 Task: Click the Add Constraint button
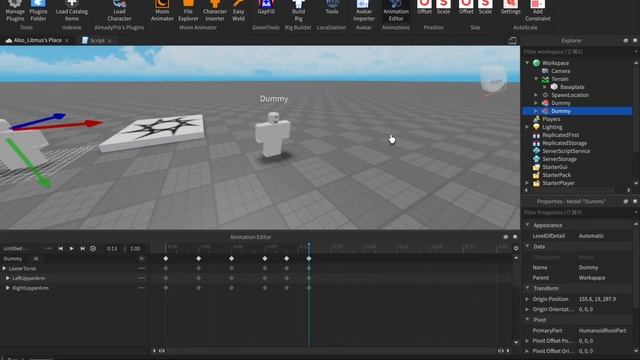538,11
